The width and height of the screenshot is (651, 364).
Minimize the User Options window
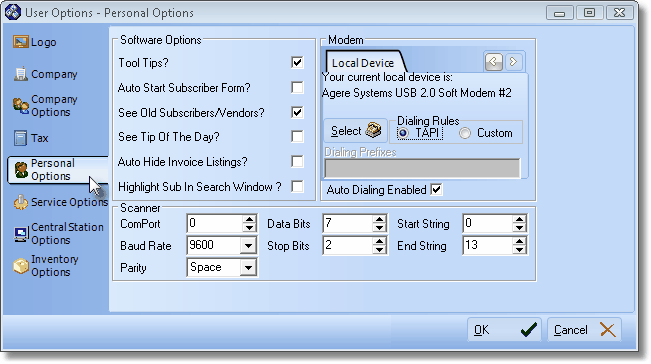tap(559, 13)
